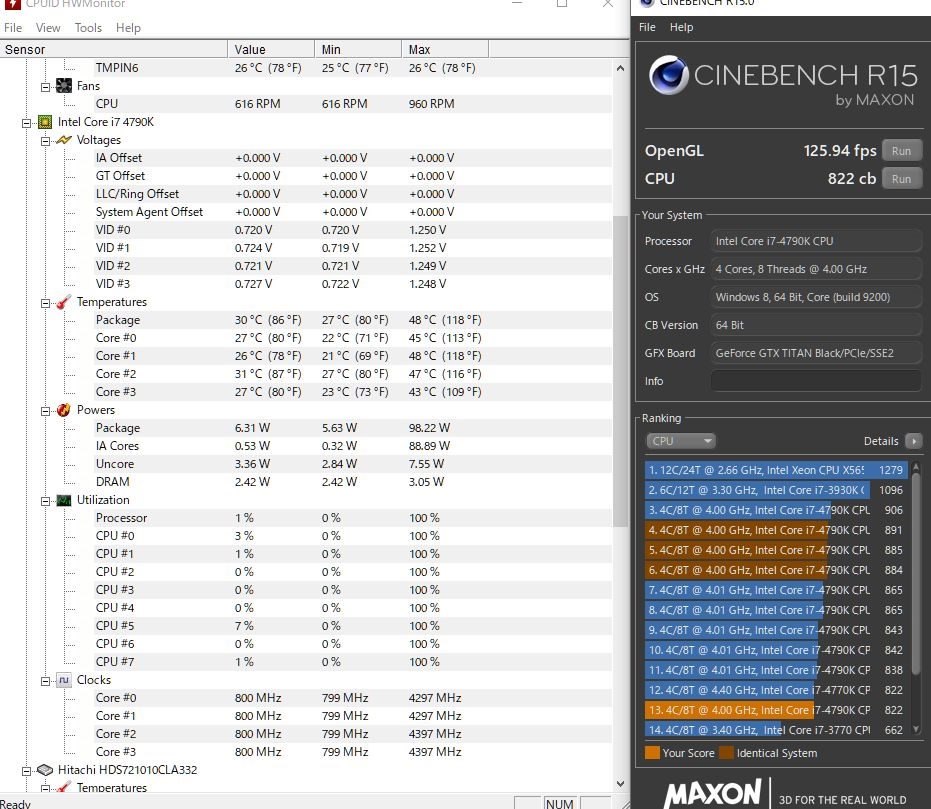The image size is (931, 809).
Task: Open the Cinebench Help menu
Action: [x=681, y=27]
